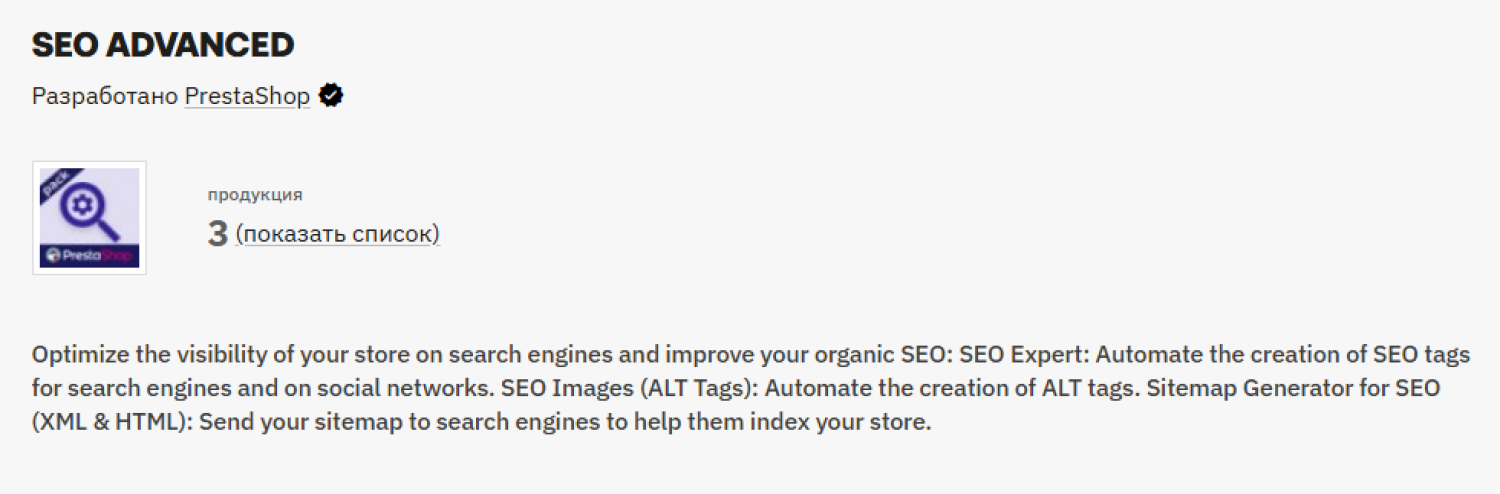Click the verified badge next to PrestaShop
Viewport: 1500px width, 494px height.
[x=332, y=96]
